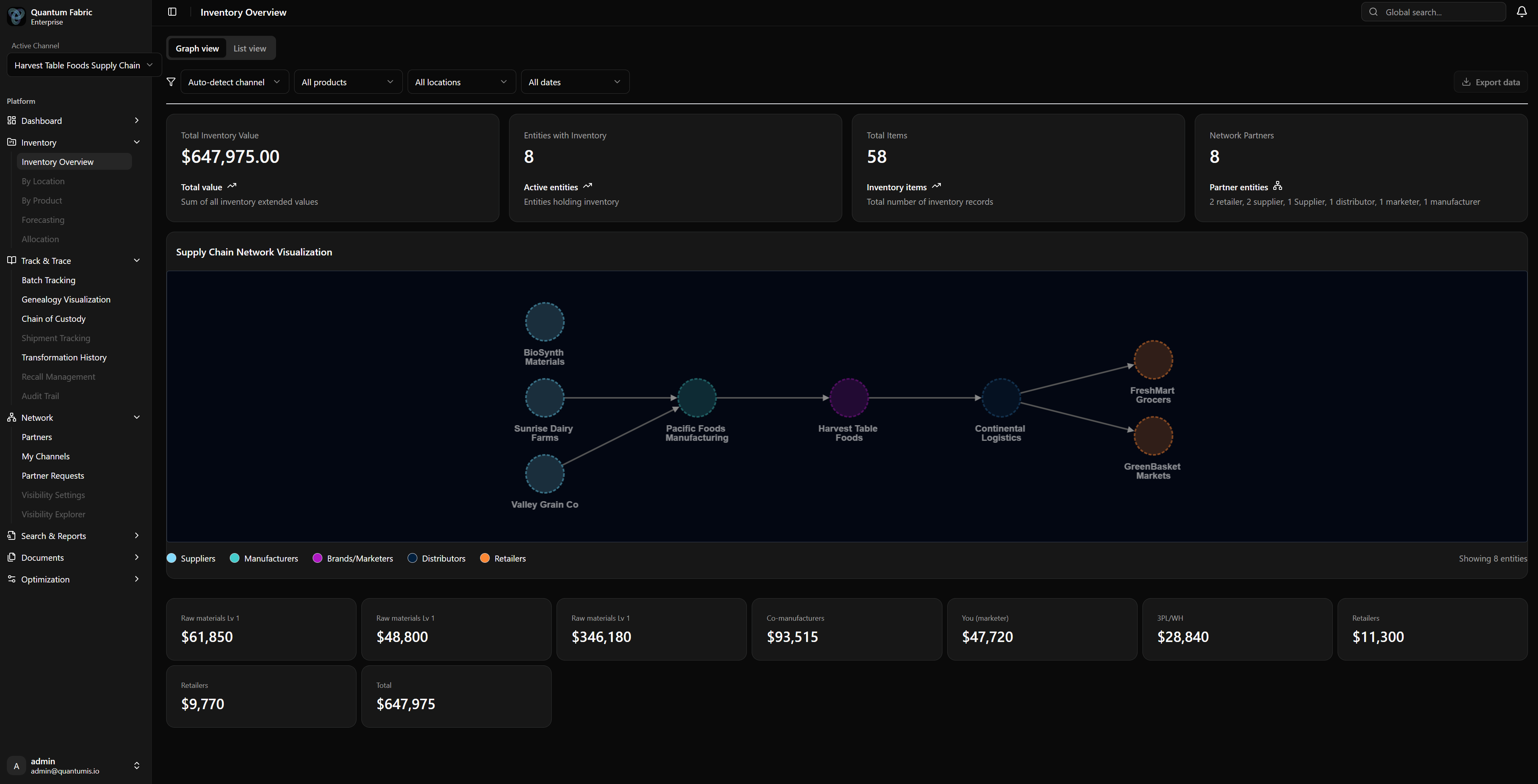1538x784 pixels.
Task: Select the Dashboard icon in the sidebar
Action: pos(11,120)
